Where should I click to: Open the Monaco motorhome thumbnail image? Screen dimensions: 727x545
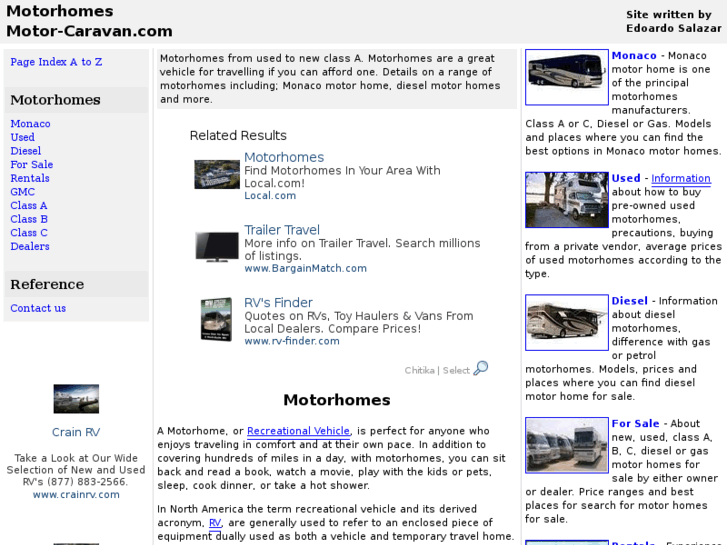567,77
